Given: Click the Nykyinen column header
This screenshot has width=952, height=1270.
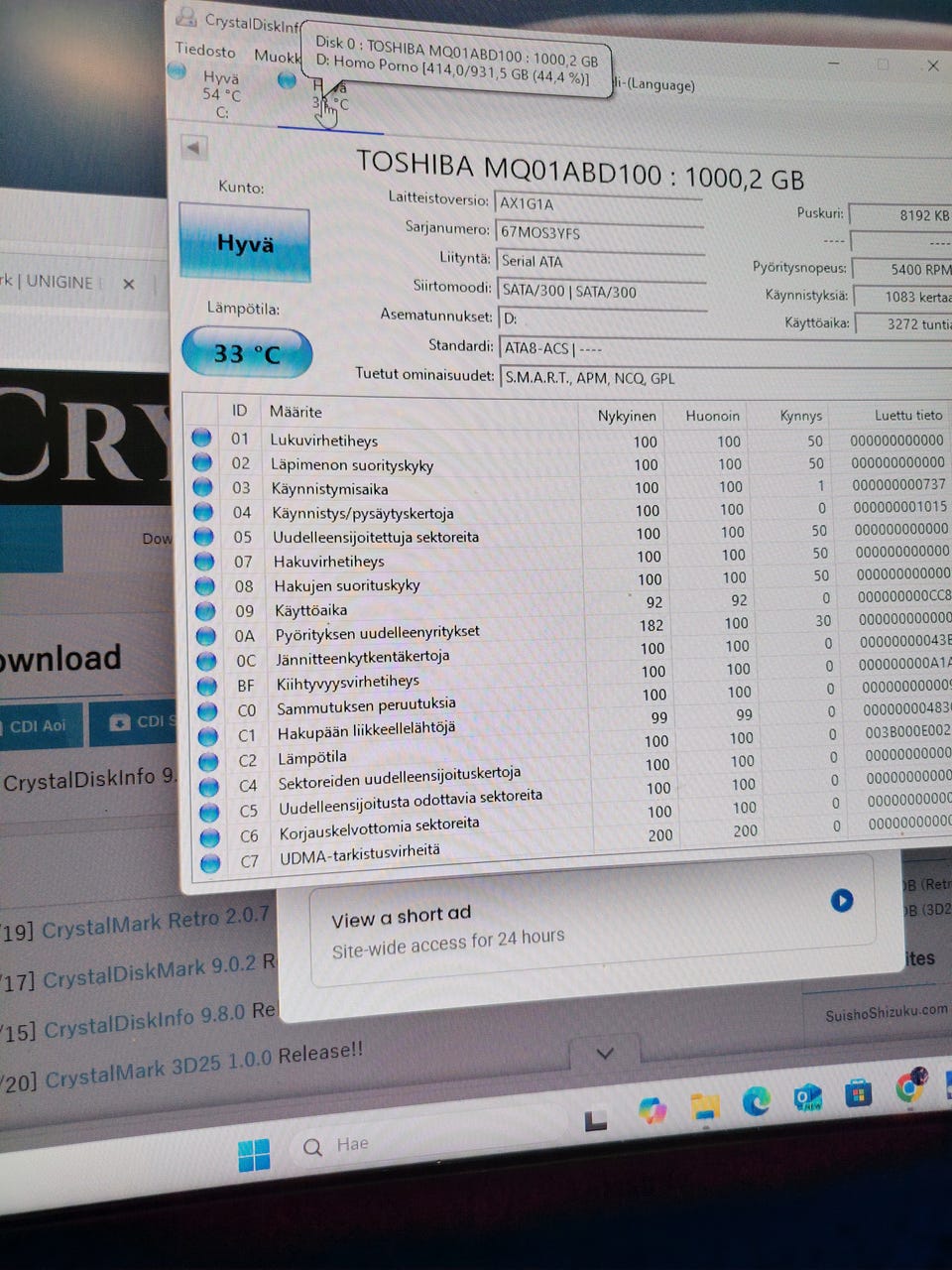Looking at the screenshot, I should (627, 415).
